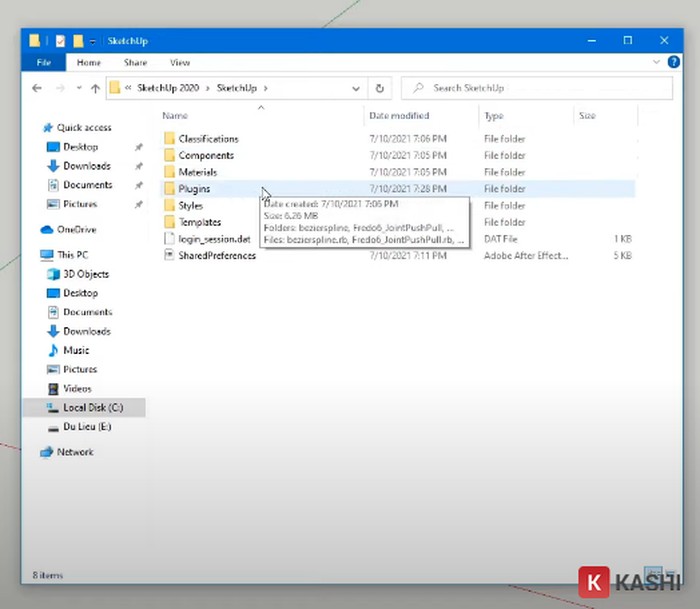Click New folder quick access toolbar icon

pyautogui.click(x=78, y=41)
